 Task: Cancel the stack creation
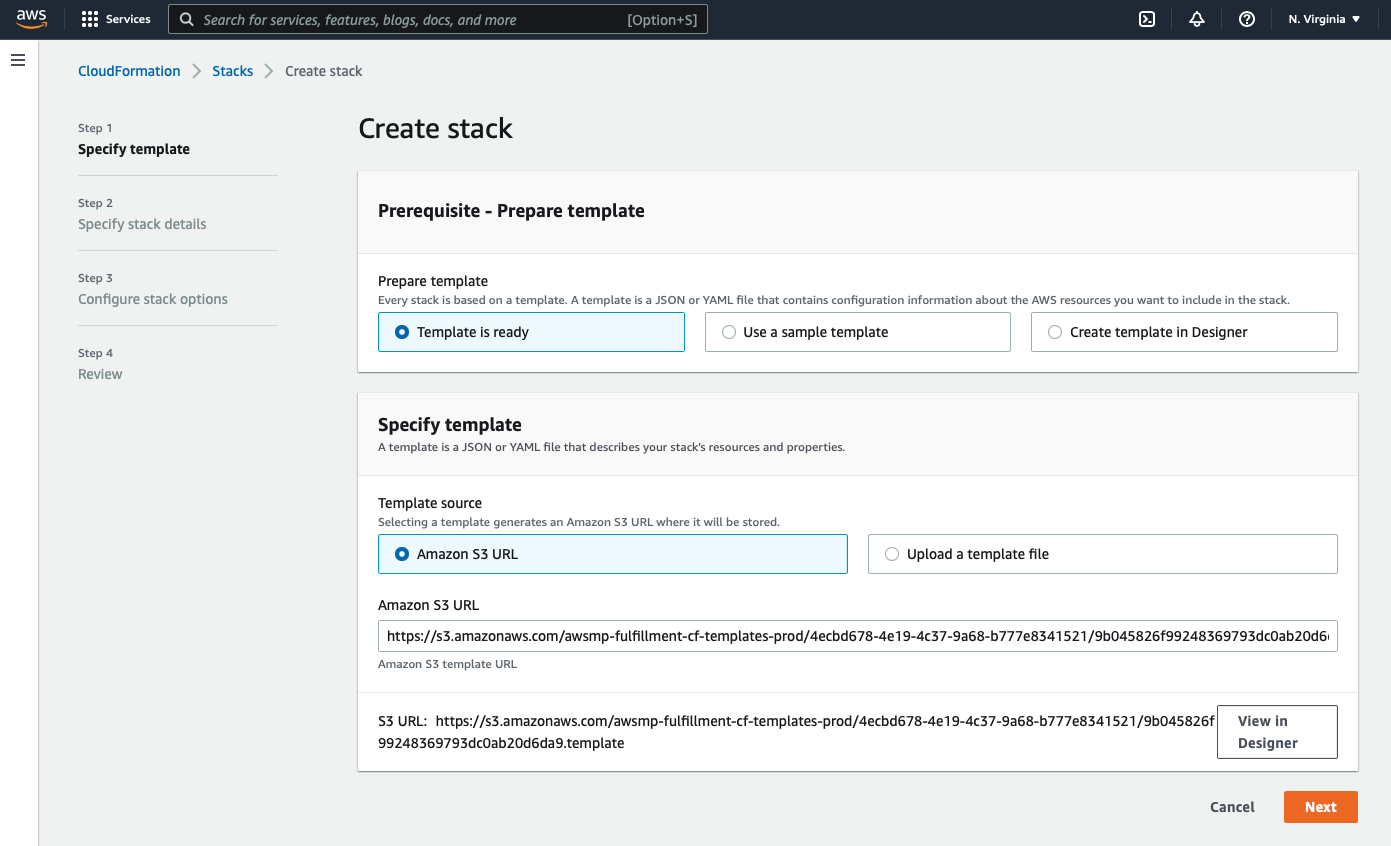pos(1232,807)
